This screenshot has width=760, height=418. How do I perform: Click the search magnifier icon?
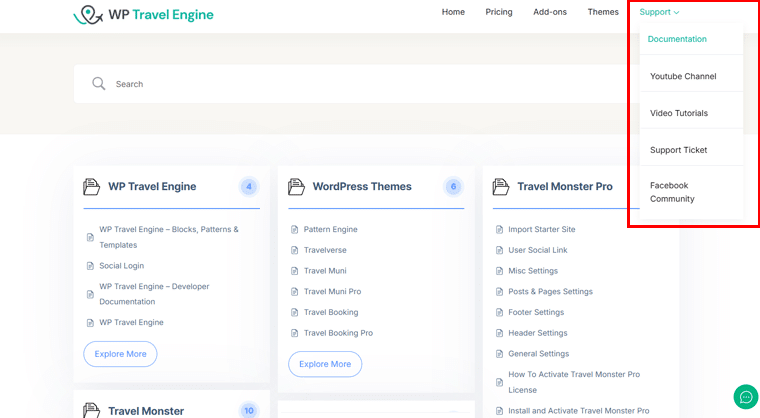coord(98,83)
